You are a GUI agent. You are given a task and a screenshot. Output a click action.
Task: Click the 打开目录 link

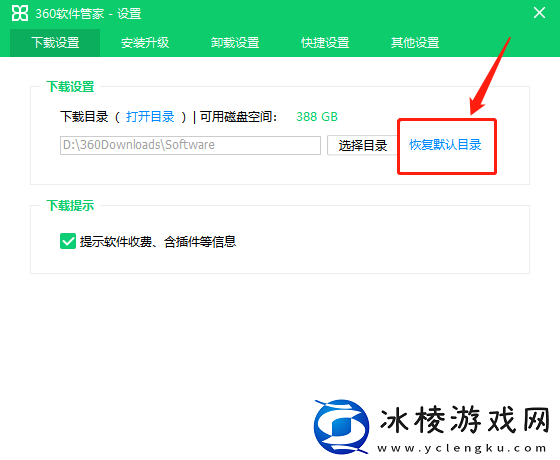150,117
